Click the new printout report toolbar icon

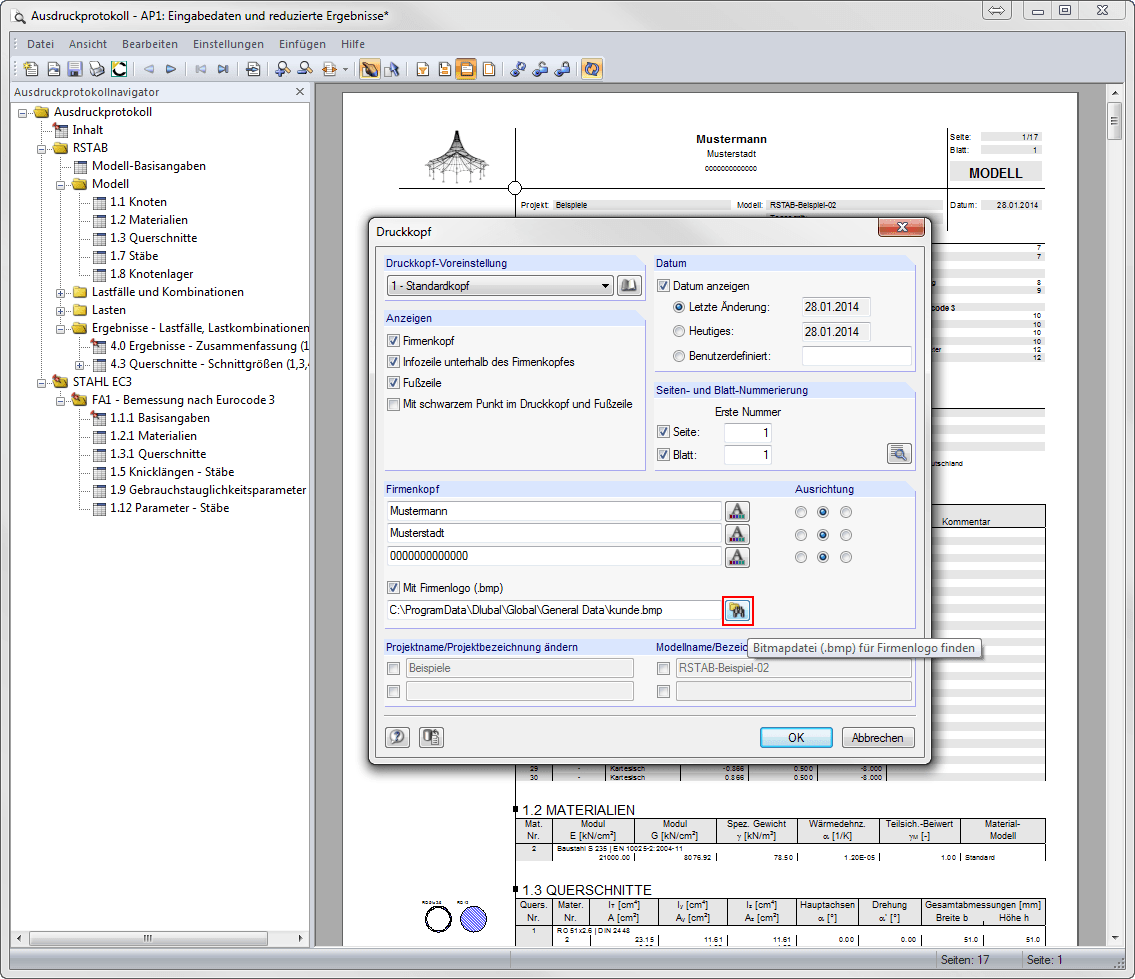point(31,69)
